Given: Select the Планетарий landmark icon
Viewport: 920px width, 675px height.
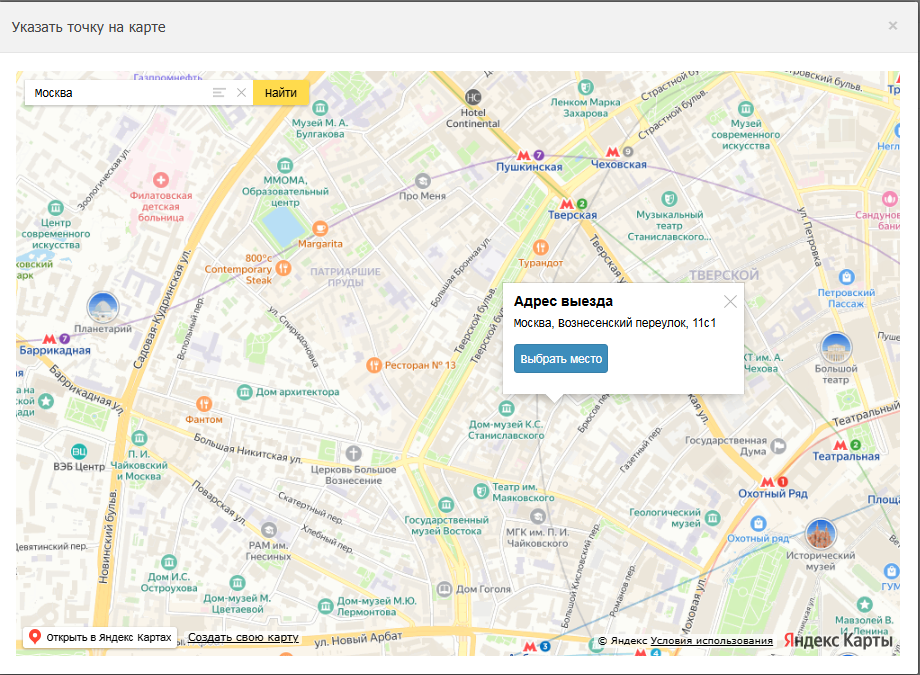Looking at the screenshot, I should [x=103, y=308].
